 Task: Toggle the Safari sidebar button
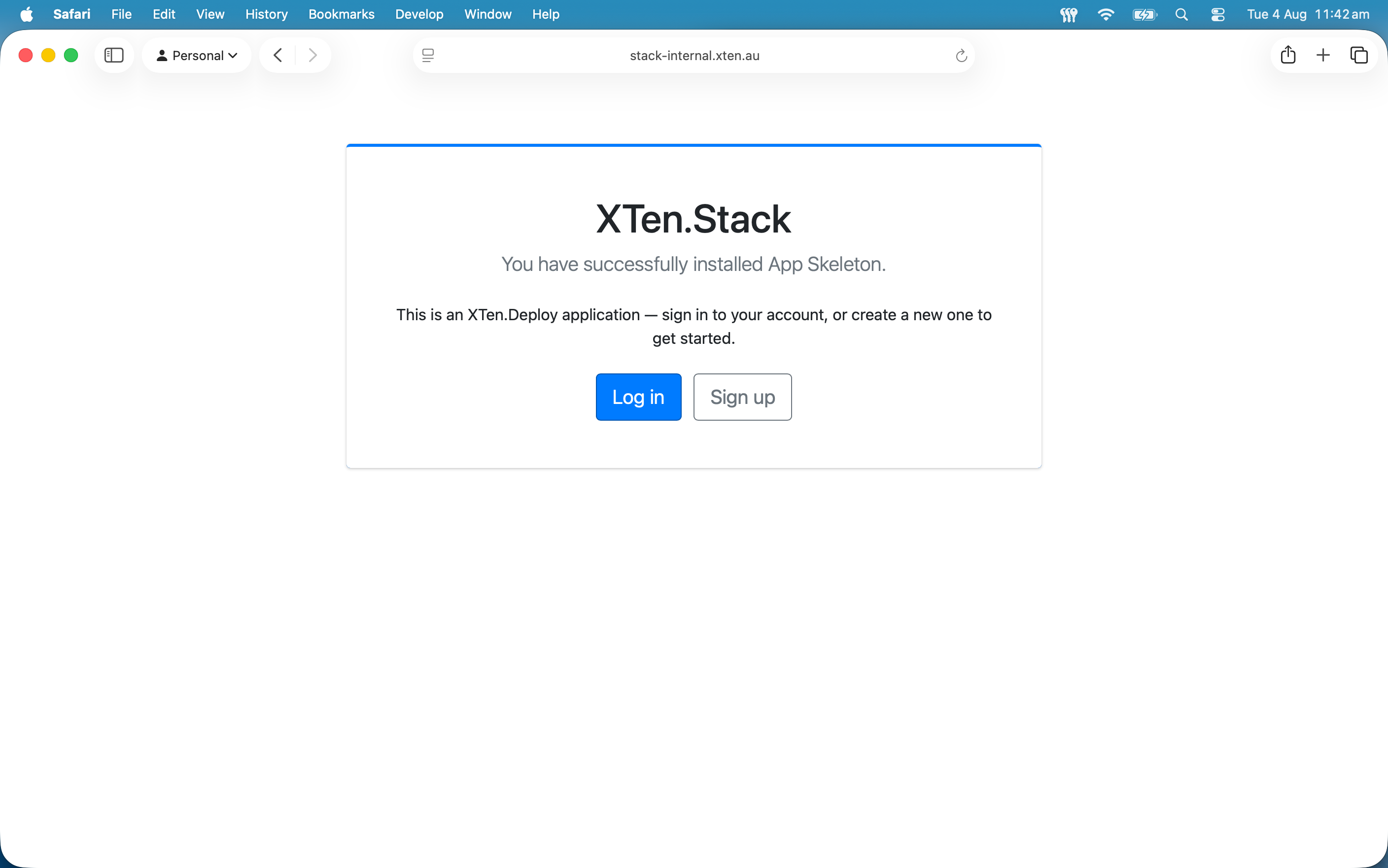point(114,55)
